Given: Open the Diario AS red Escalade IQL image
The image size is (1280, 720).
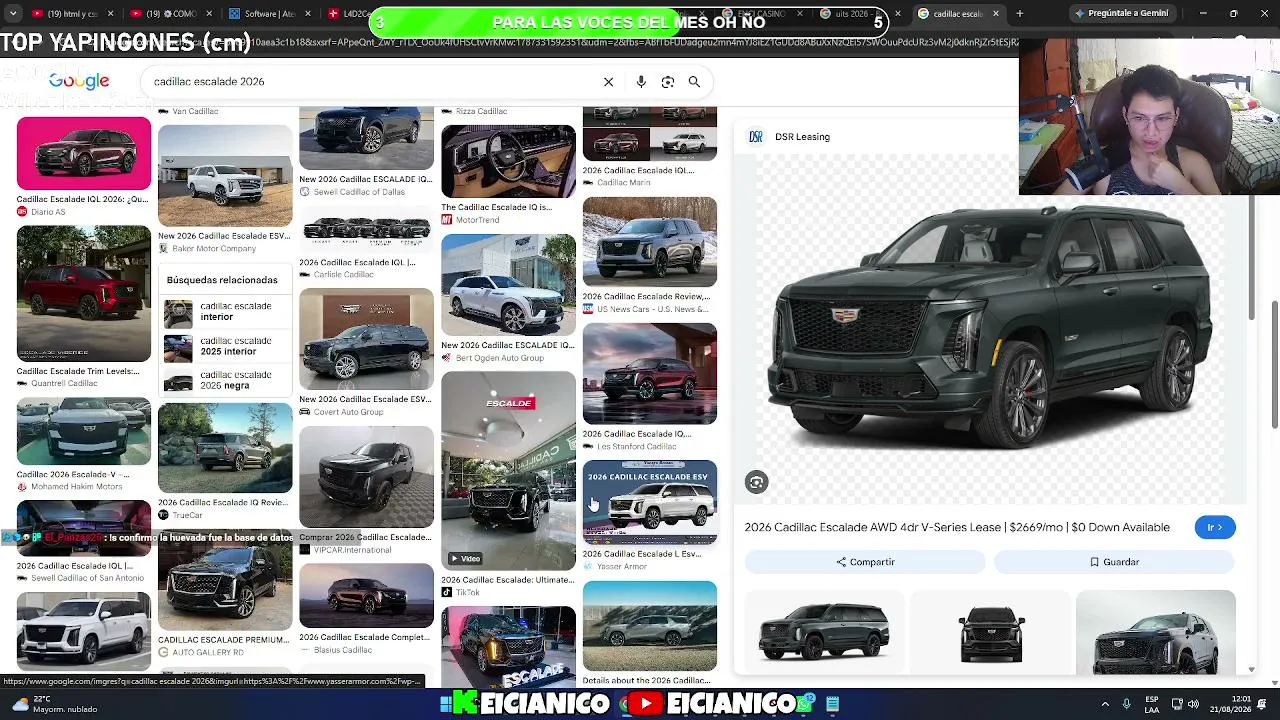Looking at the screenshot, I should (x=84, y=153).
